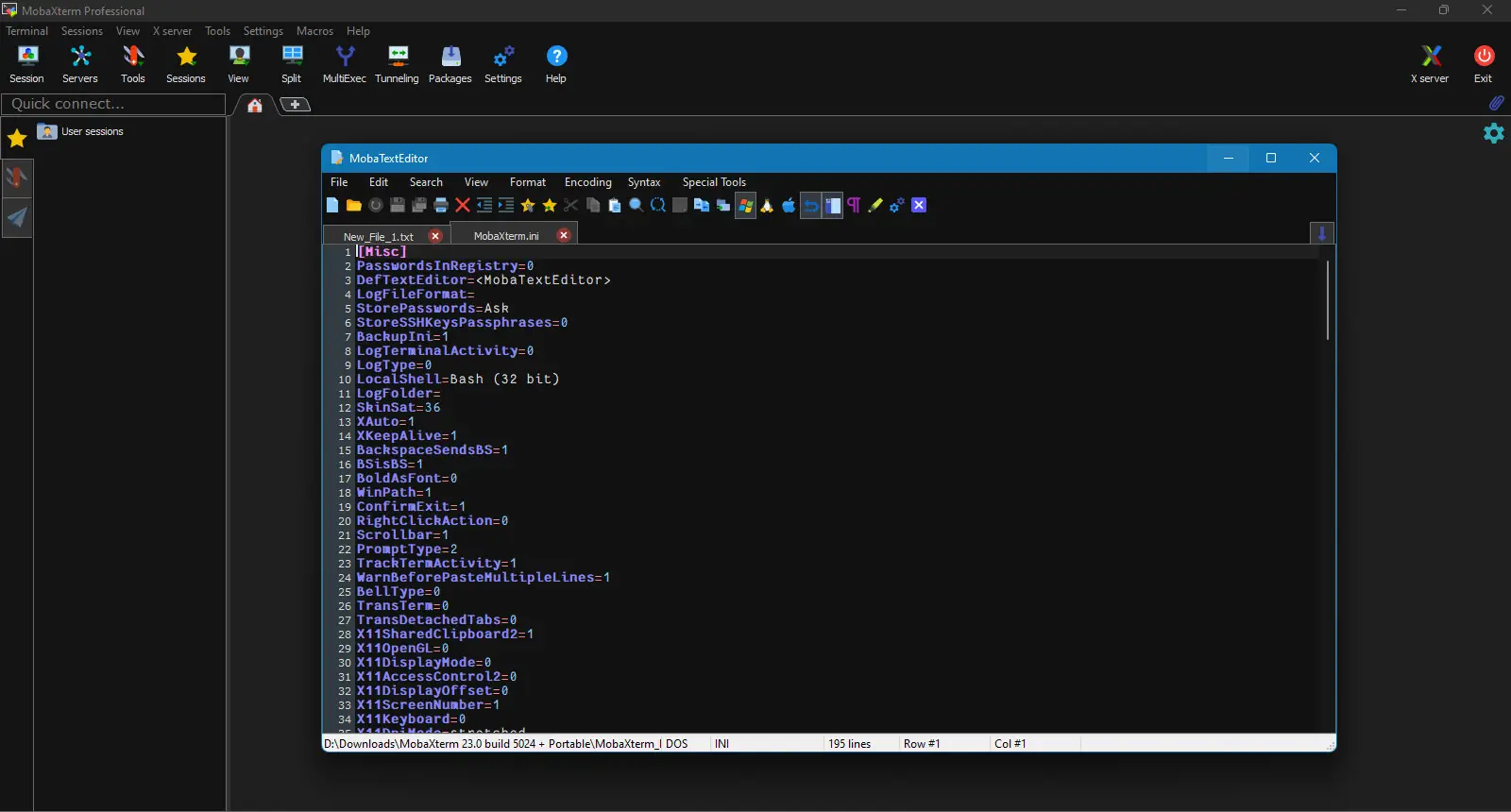Open the Special Tools menu
This screenshot has width=1511, height=812.
coord(714,182)
